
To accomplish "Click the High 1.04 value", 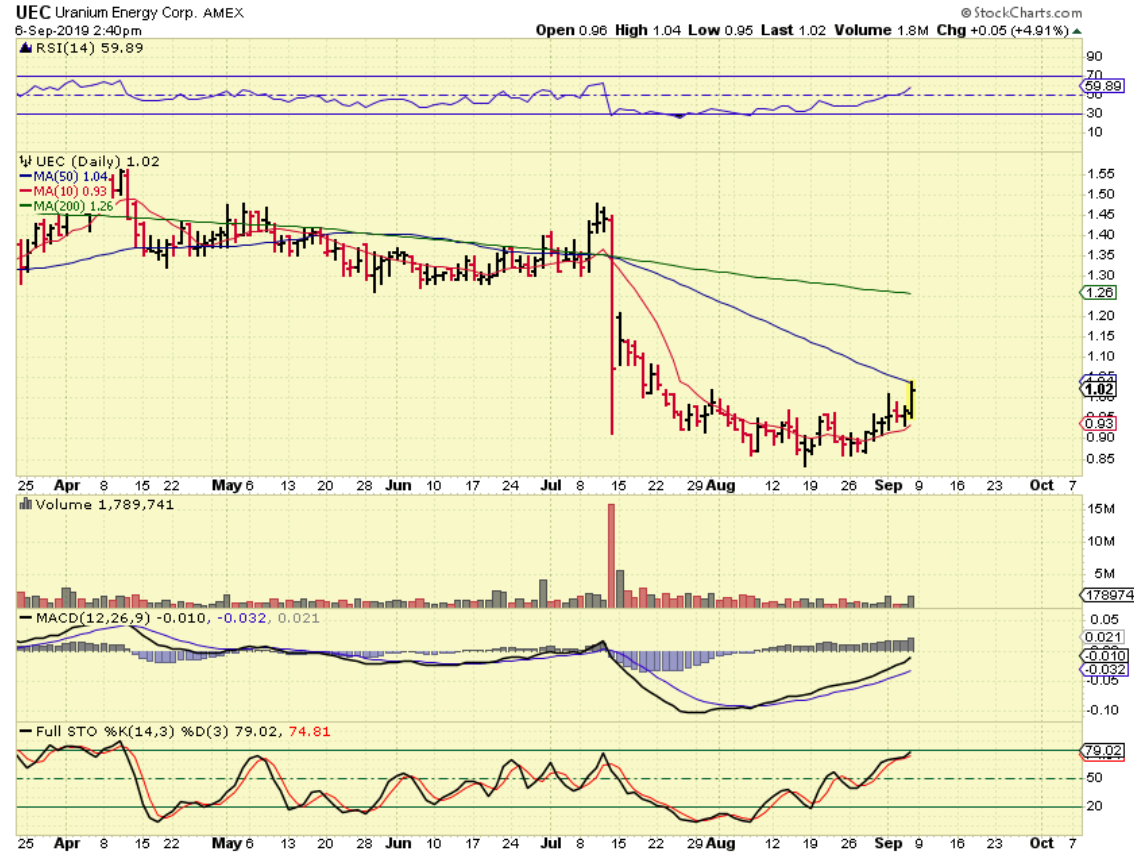I will pyautogui.click(x=648, y=30).
